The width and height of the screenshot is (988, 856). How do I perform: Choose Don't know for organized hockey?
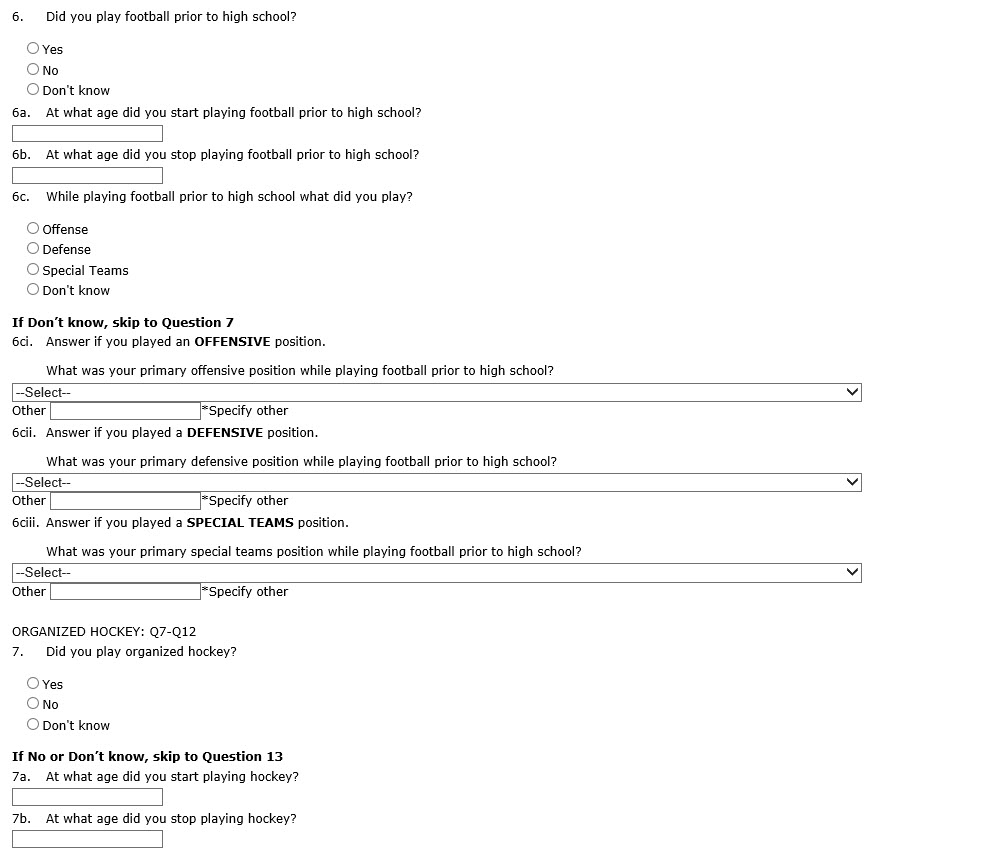(33, 724)
